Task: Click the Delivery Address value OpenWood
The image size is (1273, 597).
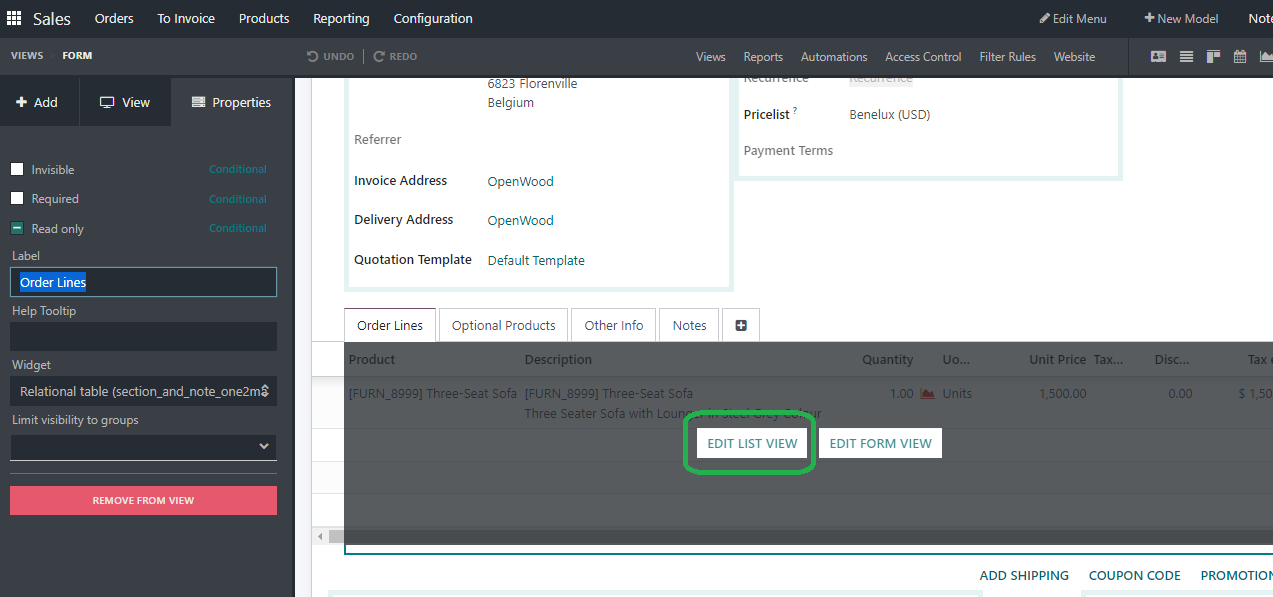Action: coord(520,220)
